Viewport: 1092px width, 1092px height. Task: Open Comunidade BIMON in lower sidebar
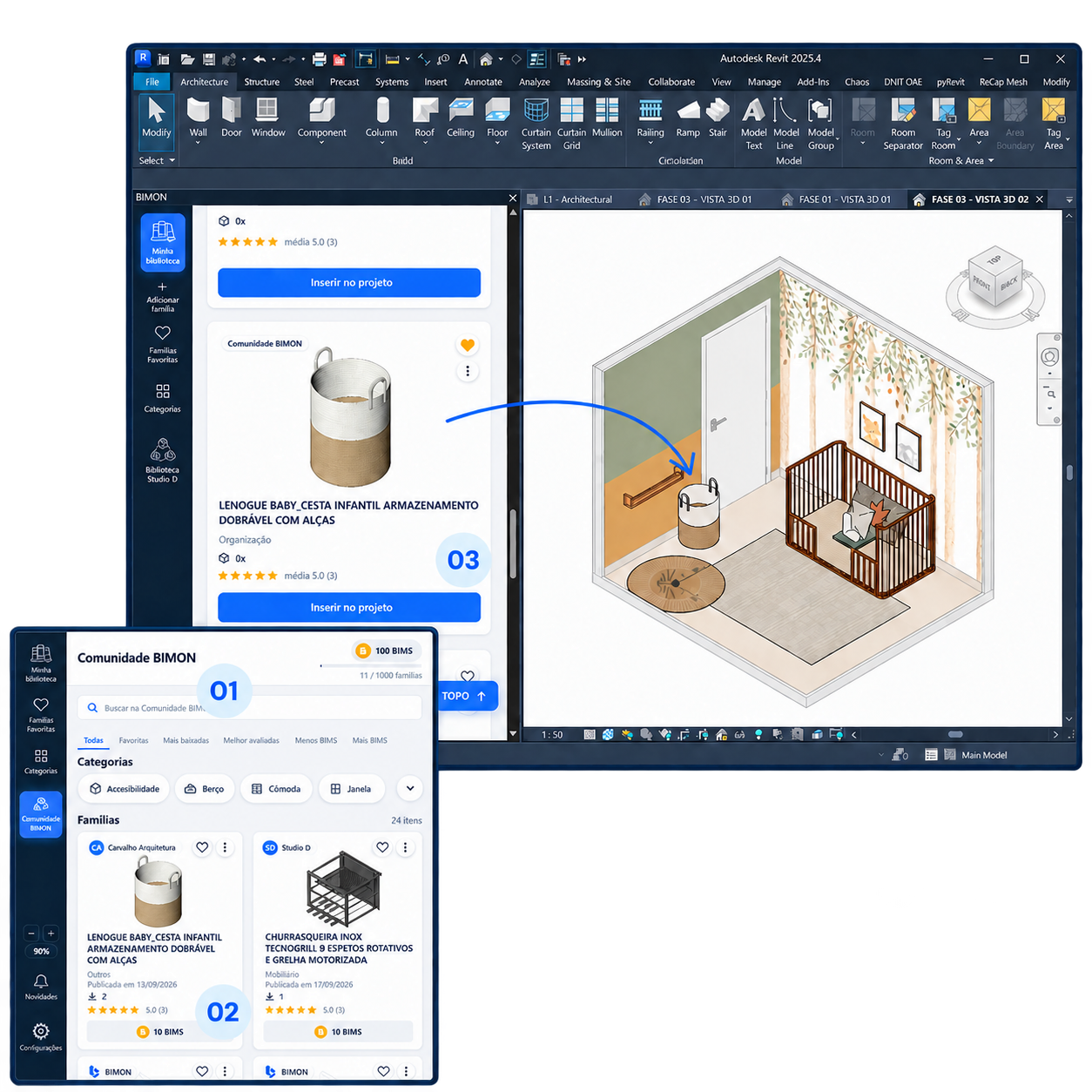coord(41,814)
